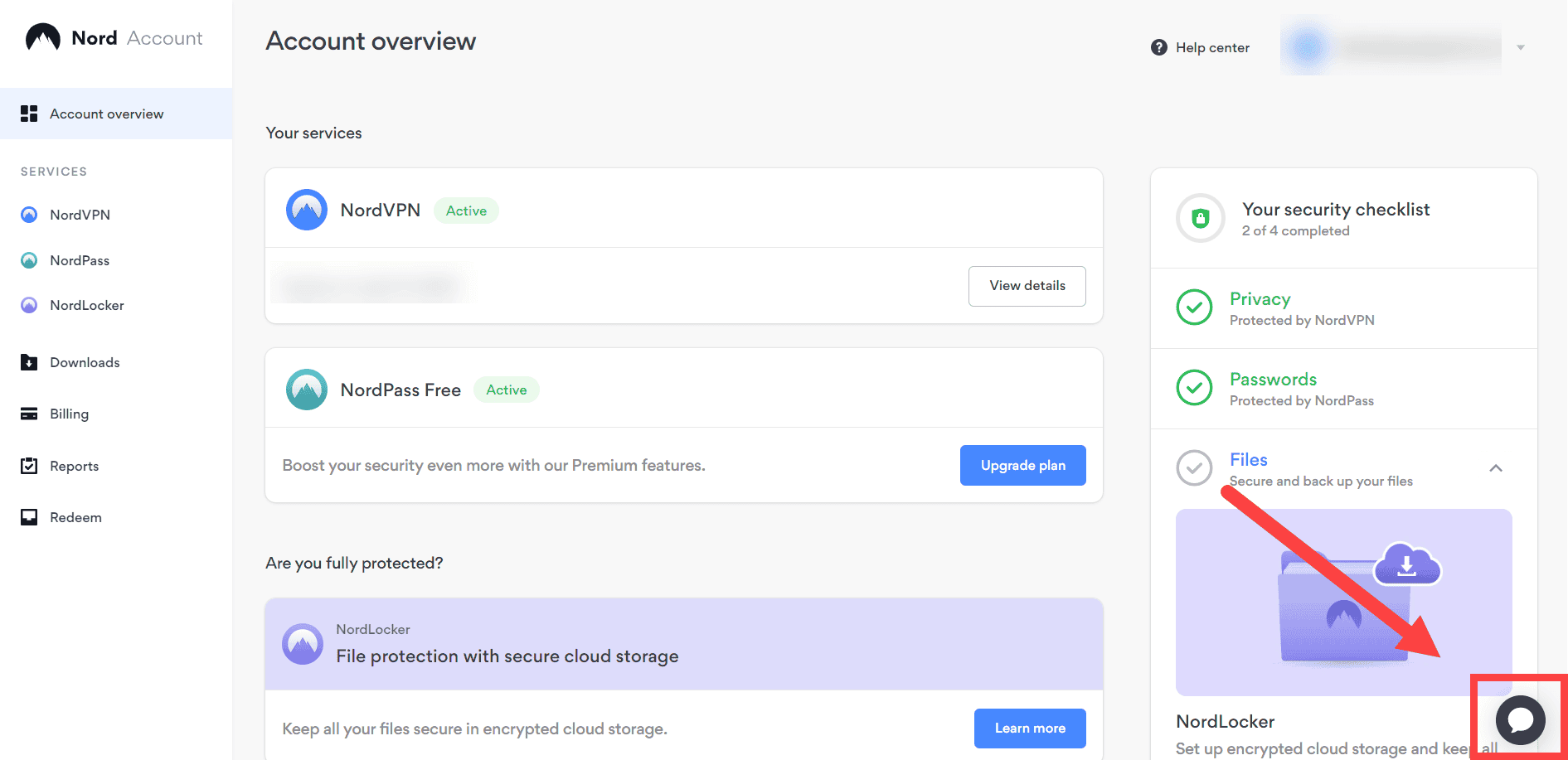This screenshot has width=1568, height=760.
Task: Click the Reports checklist icon
Action: pyautogui.click(x=29, y=466)
